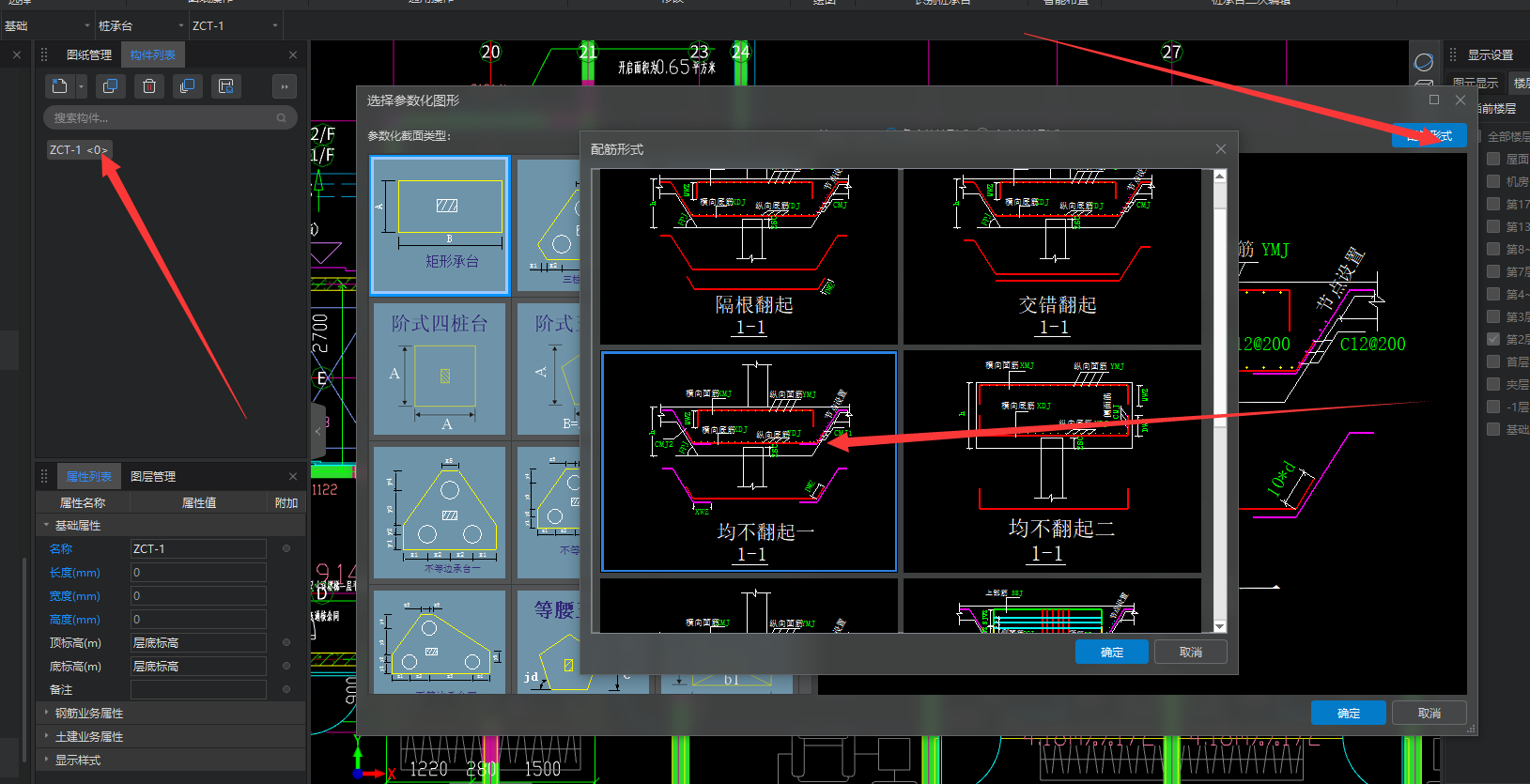
Task: Create a new component in the component list
Action: (x=60, y=86)
